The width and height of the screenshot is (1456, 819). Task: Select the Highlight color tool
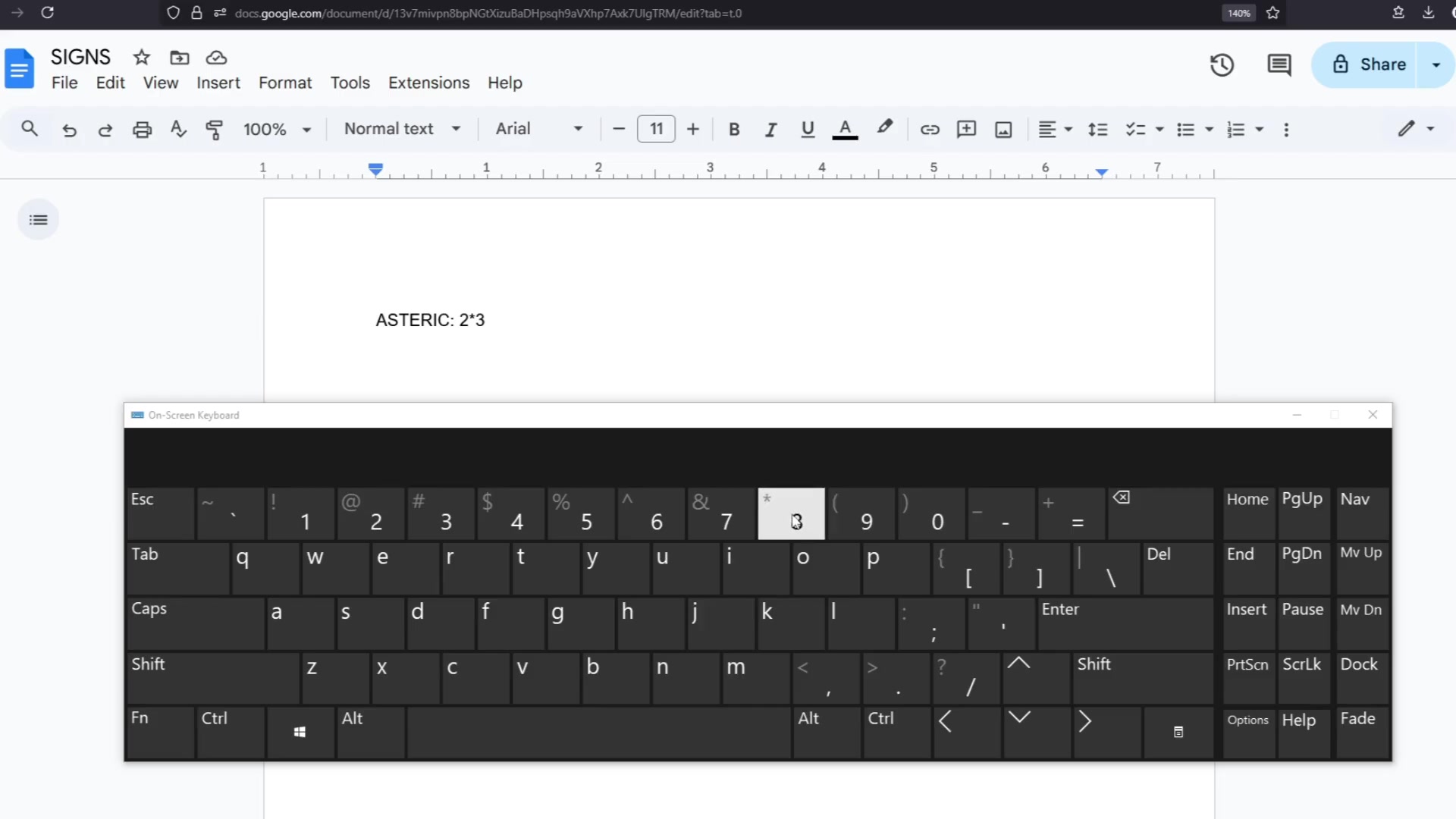point(885,129)
